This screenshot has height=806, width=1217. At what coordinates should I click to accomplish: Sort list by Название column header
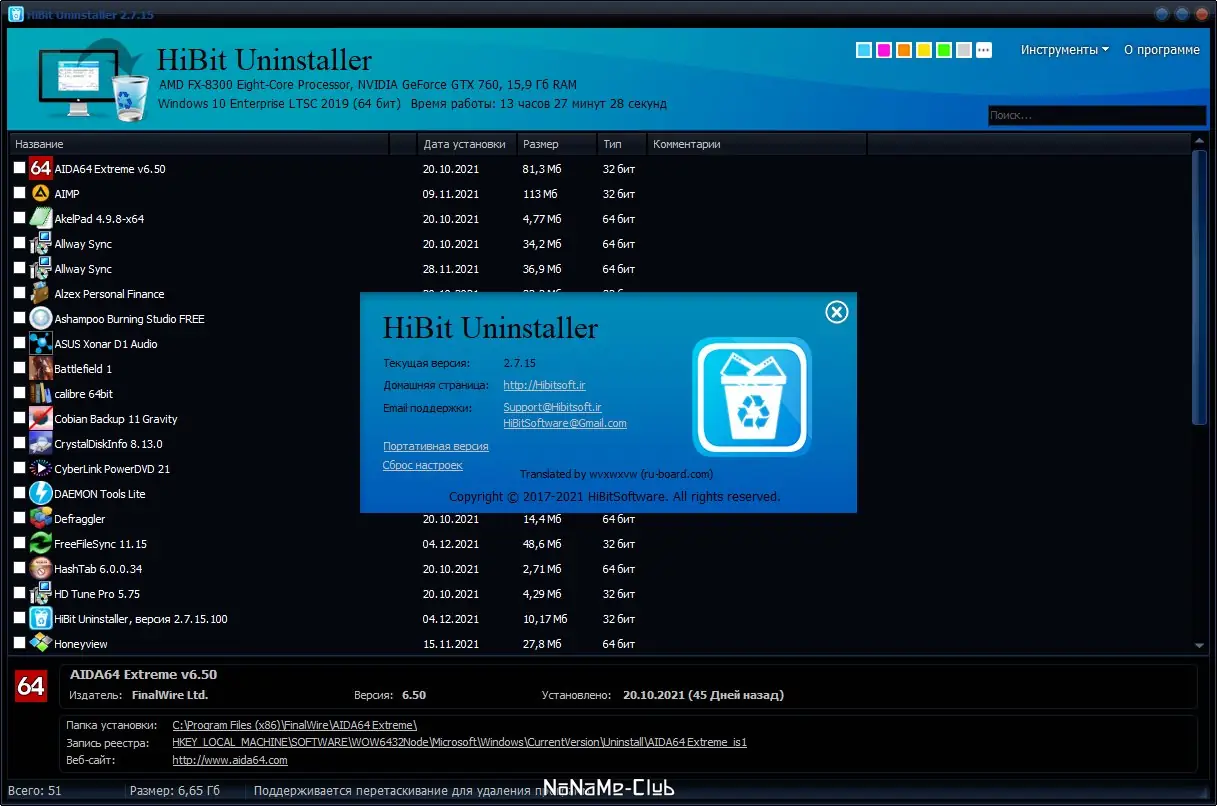(199, 144)
